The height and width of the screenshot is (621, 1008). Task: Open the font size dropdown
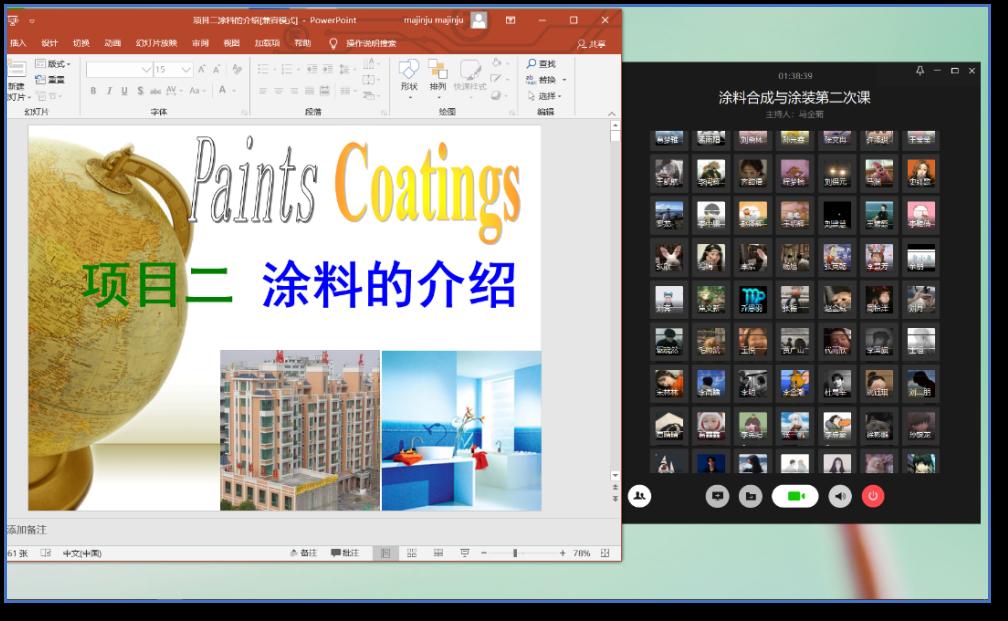(186, 70)
